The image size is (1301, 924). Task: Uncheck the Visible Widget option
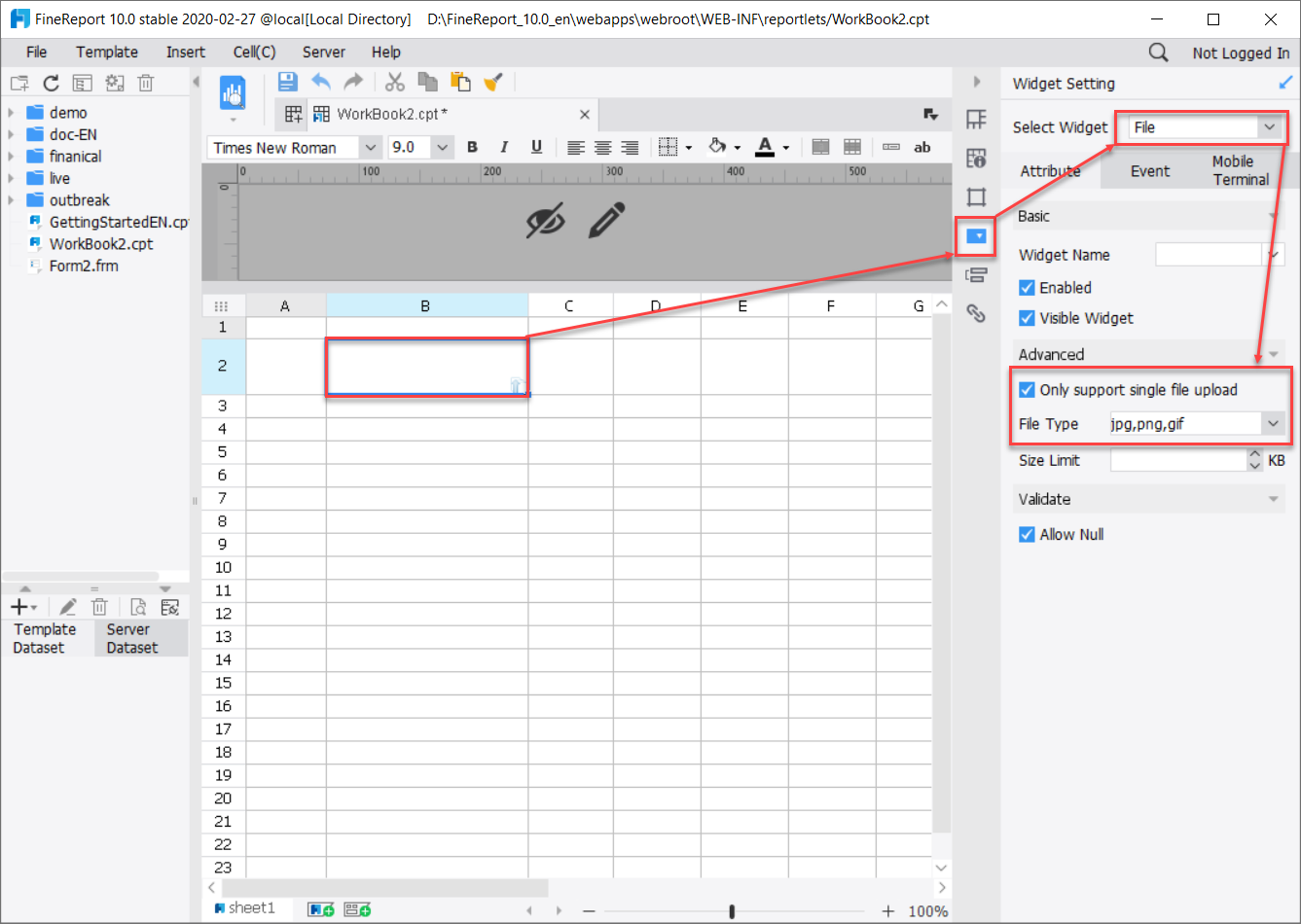click(1028, 318)
